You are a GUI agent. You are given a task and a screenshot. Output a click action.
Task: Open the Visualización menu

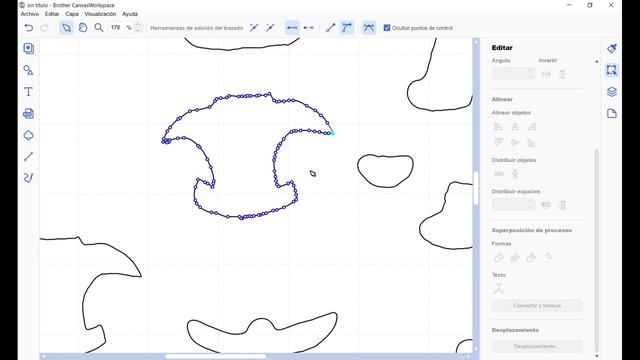[x=100, y=14]
